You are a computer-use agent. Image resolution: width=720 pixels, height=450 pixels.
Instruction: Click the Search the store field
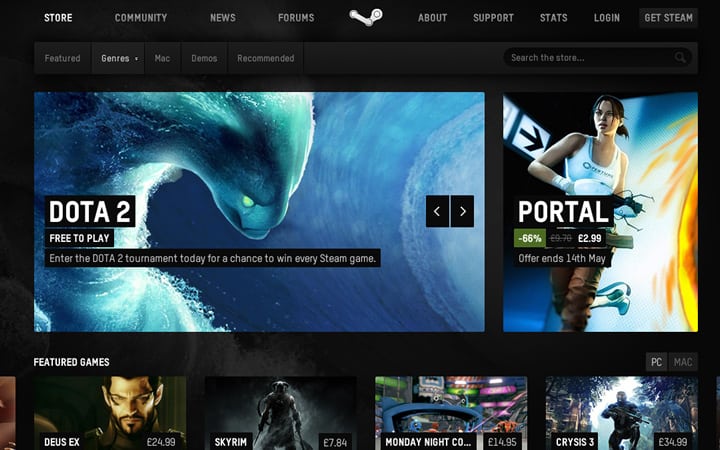(598, 58)
